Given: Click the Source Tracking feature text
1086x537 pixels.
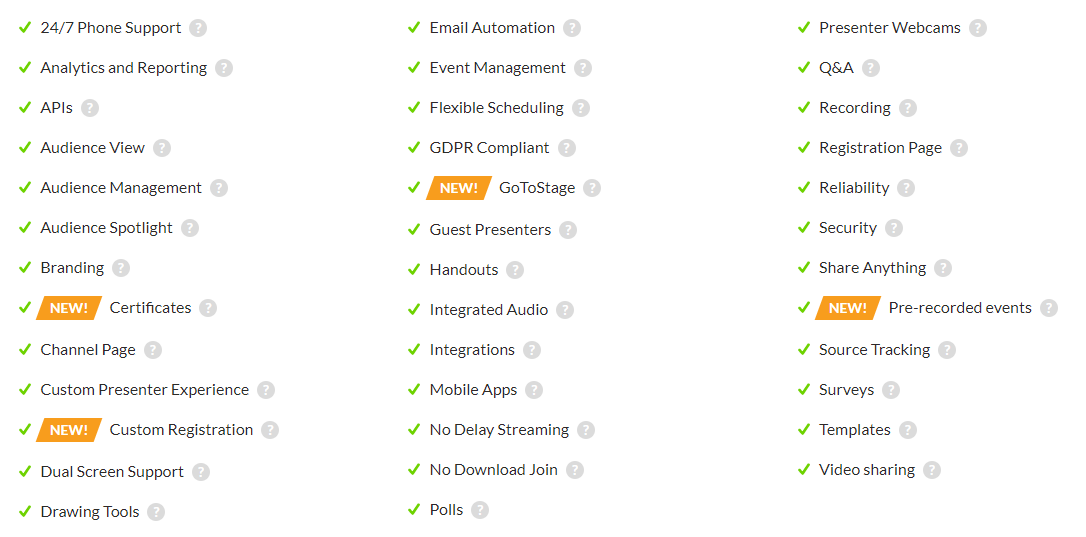Looking at the screenshot, I should [874, 350].
